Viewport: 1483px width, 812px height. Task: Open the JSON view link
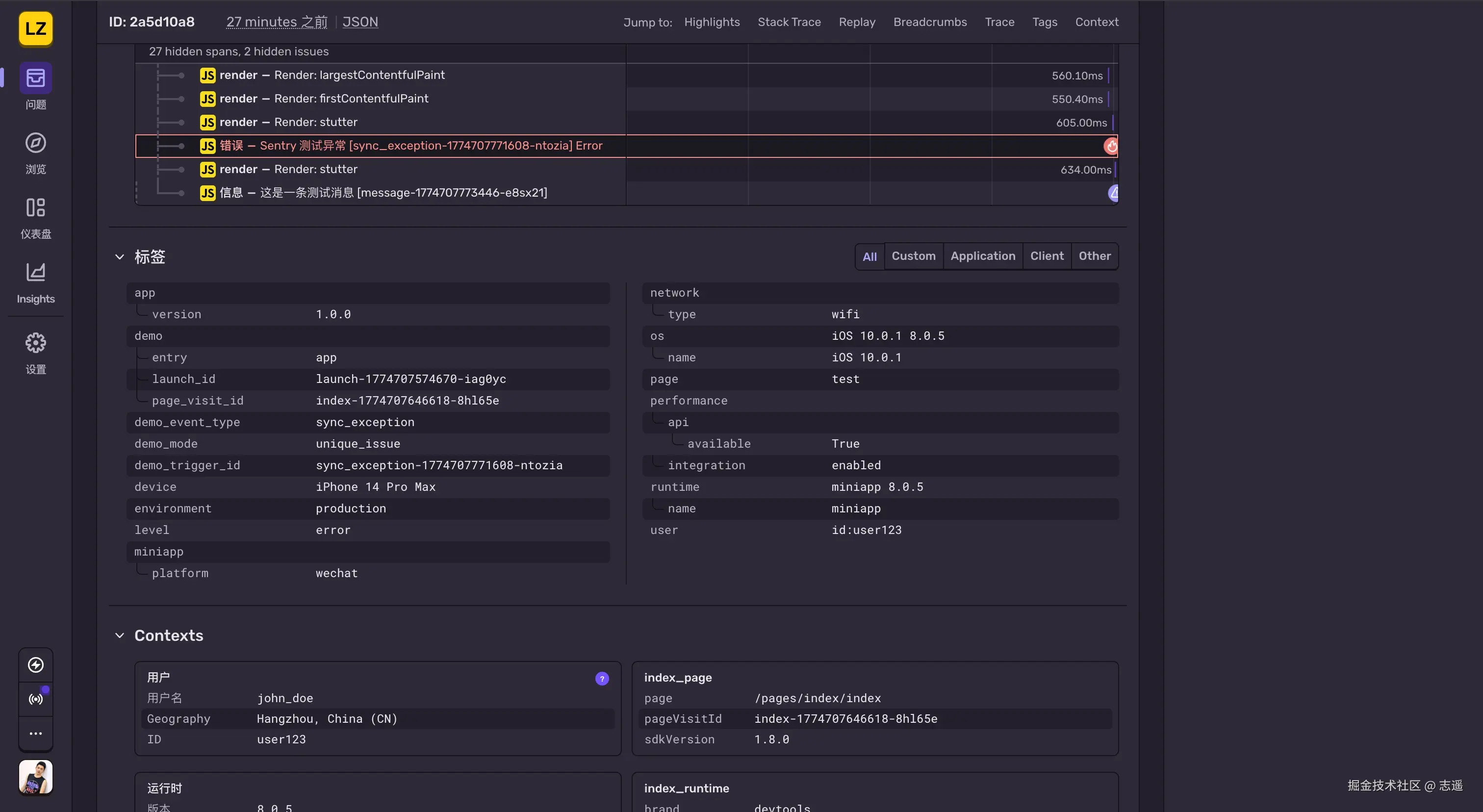click(x=360, y=22)
